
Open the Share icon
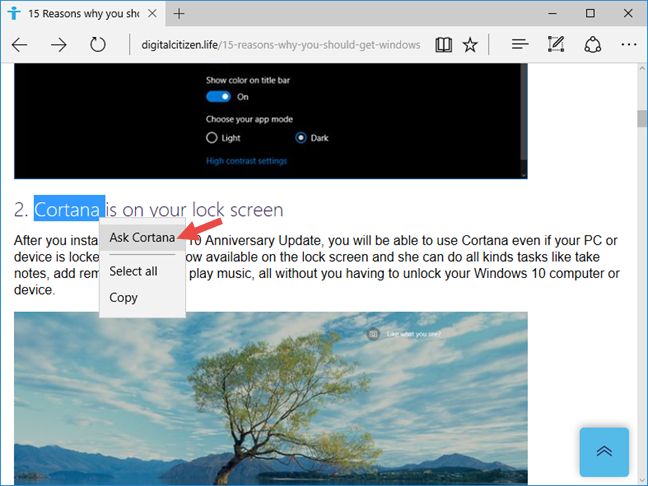click(592, 44)
